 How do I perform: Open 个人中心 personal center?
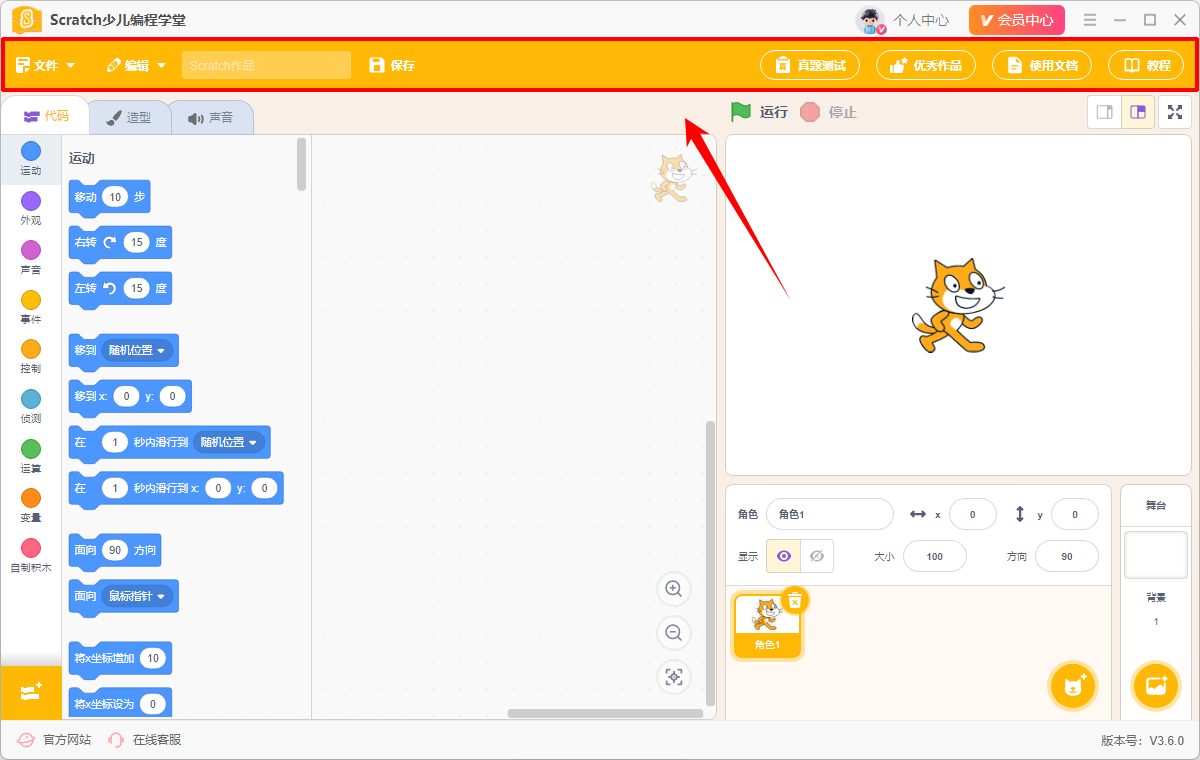coord(903,20)
